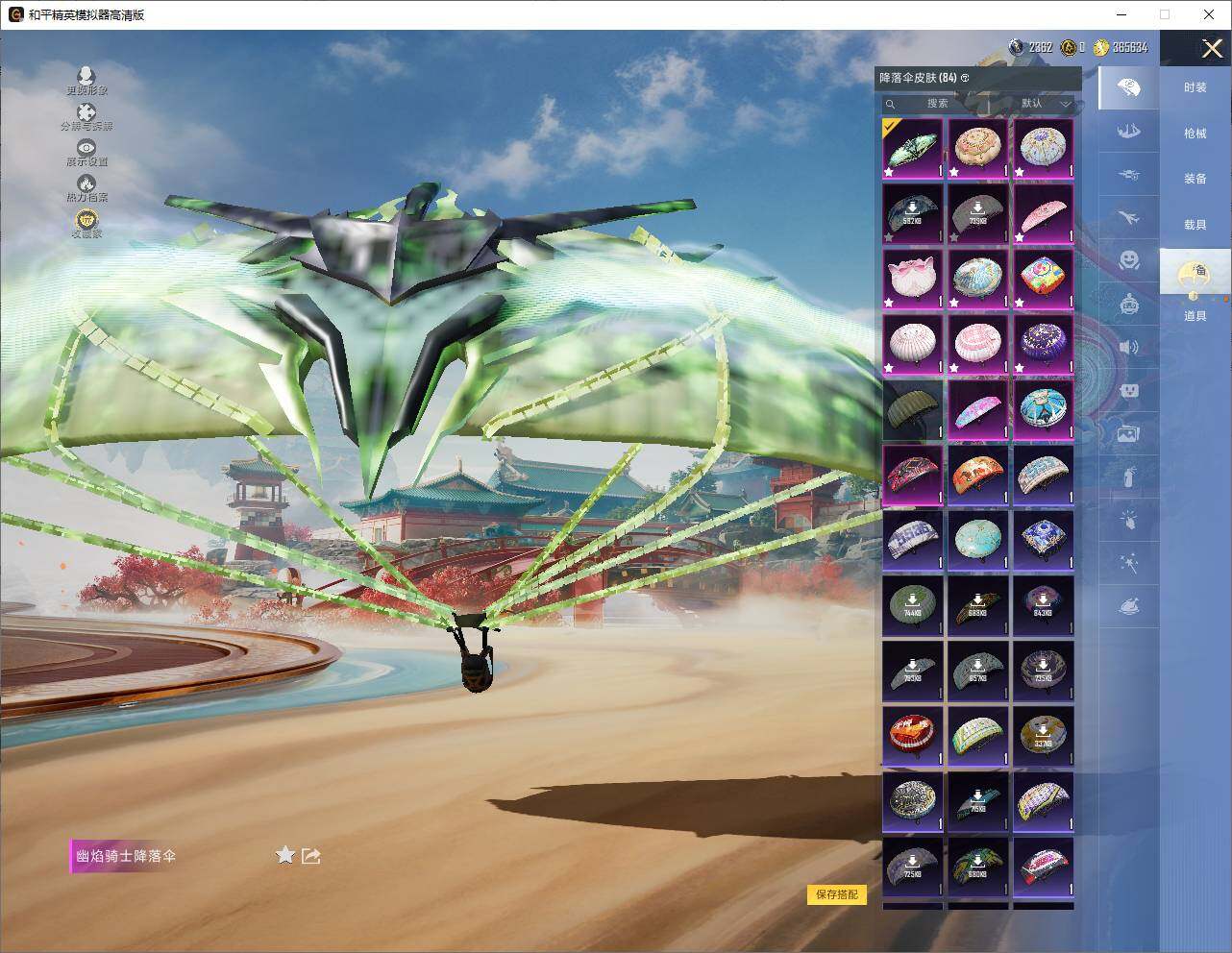This screenshot has width=1232, height=953.
Task: Select the sailboat subcategory icon
Action: coord(1129,131)
